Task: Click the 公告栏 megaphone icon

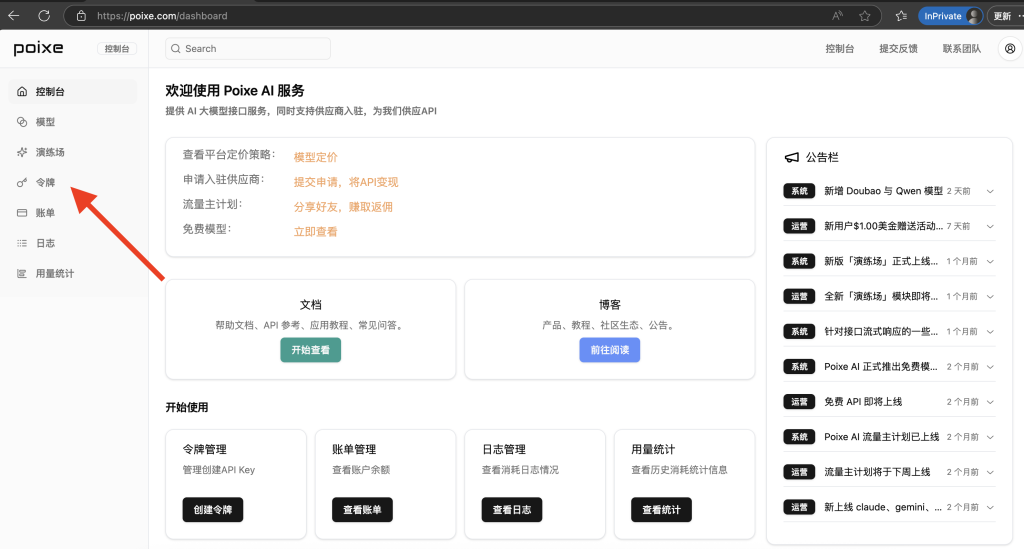Action: (792, 157)
